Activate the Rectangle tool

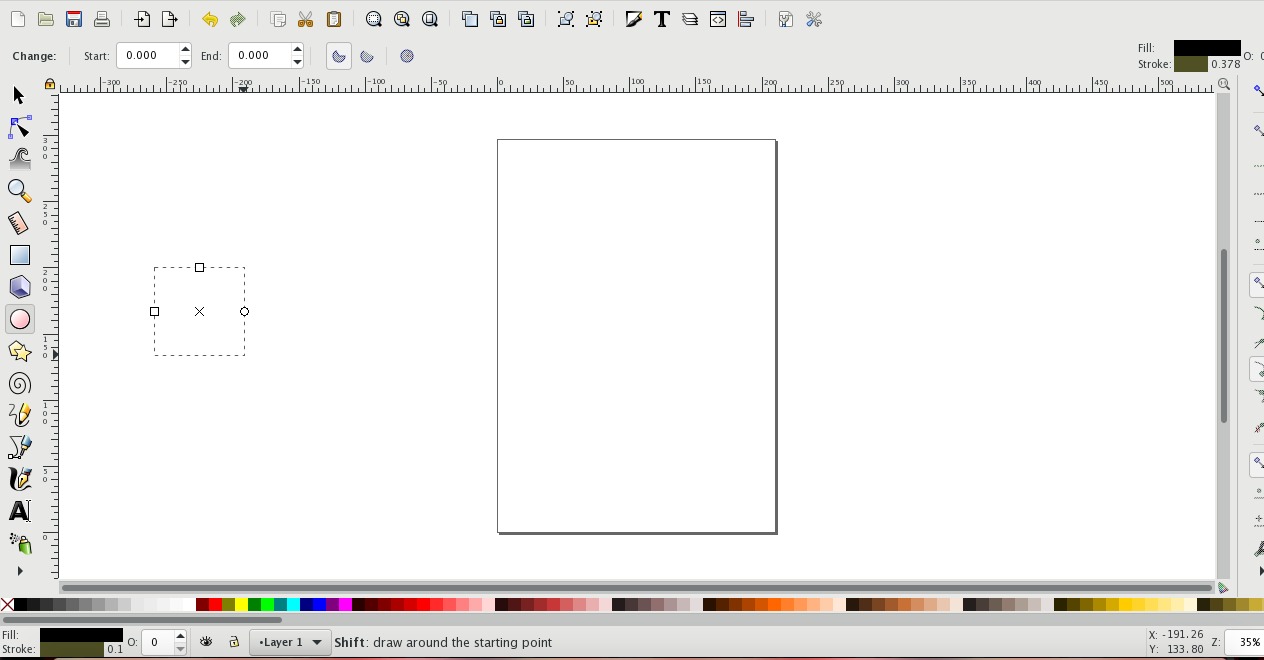coord(19,255)
